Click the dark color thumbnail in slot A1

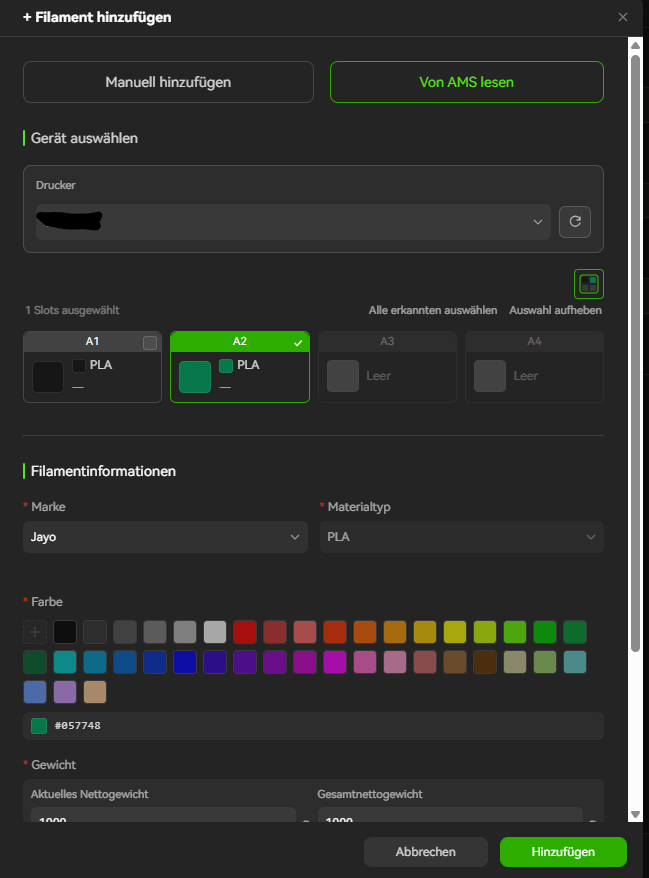point(48,376)
